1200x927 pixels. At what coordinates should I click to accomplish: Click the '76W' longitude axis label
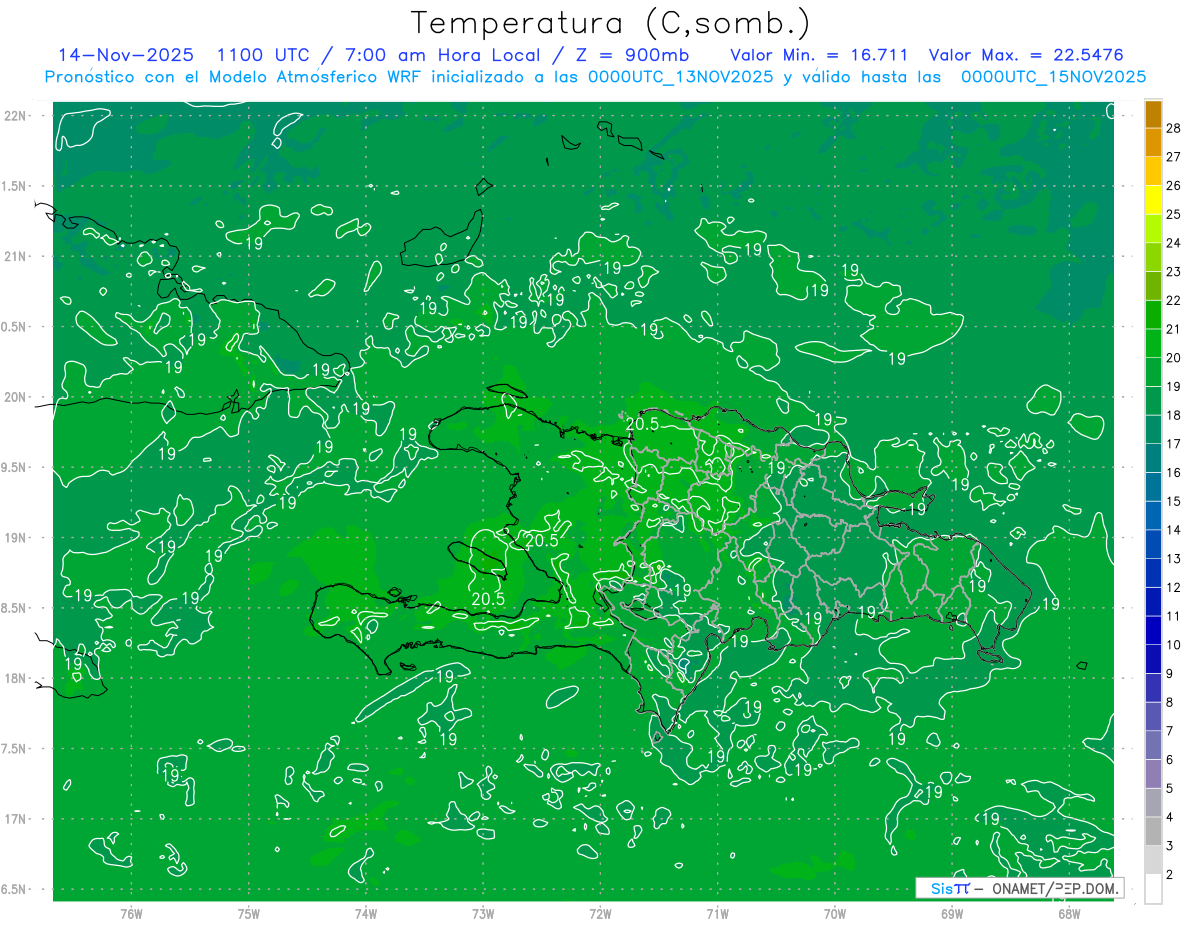click(131, 913)
